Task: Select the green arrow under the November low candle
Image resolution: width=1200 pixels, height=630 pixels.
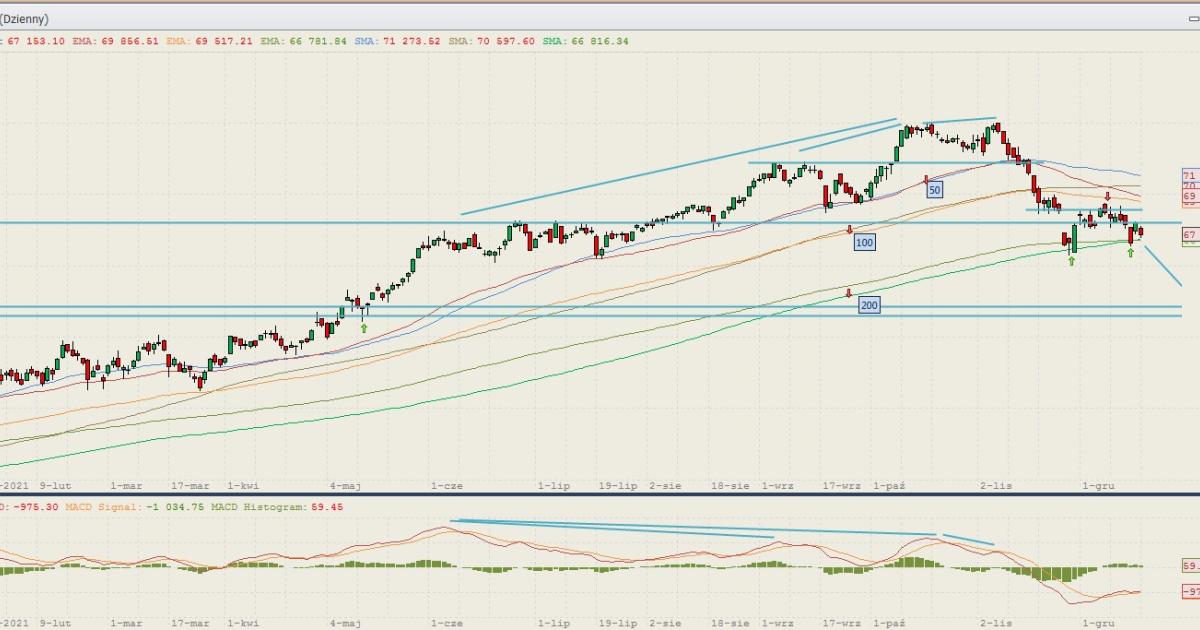Action: tap(1071, 260)
